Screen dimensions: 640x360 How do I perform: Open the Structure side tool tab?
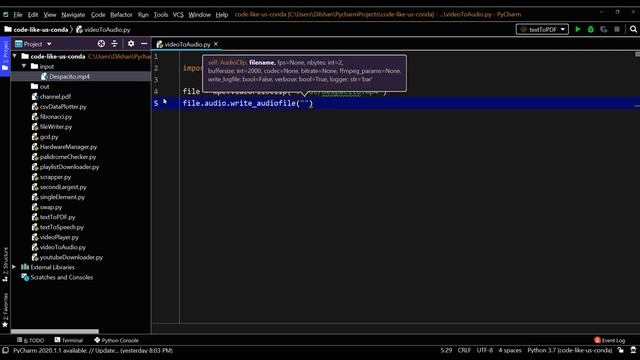pos(5,264)
